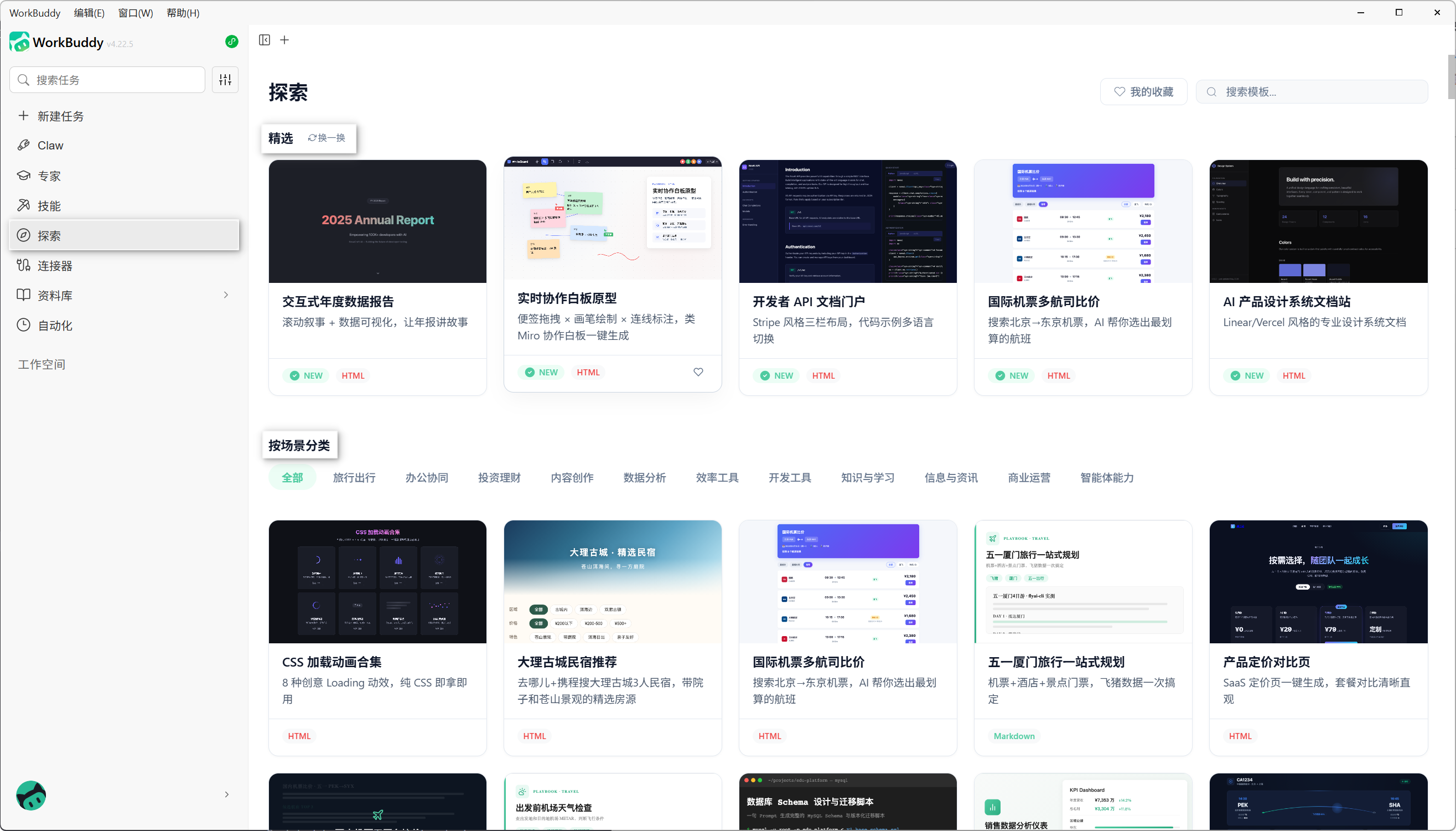This screenshot has width=1456, height=831.
Task: Open 数据库 Schema 设计与迁移脚本 thumbnail
Action: [x=848, y=802]
